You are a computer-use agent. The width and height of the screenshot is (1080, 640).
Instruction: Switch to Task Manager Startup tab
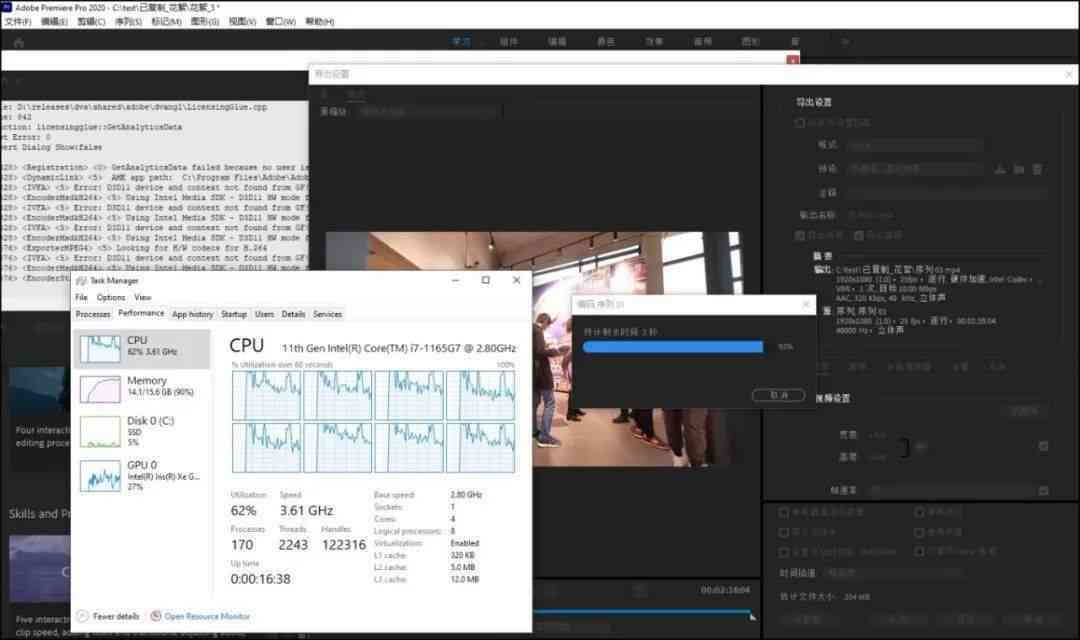point(234,314)
